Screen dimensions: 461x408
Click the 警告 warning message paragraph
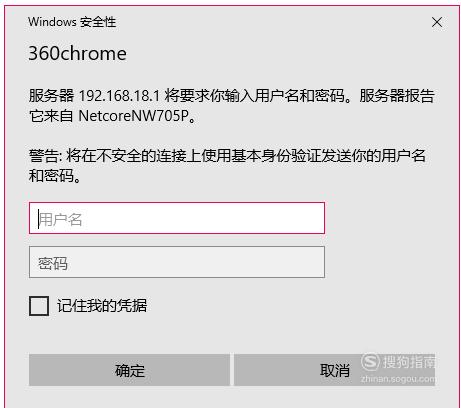coord(227,166)
